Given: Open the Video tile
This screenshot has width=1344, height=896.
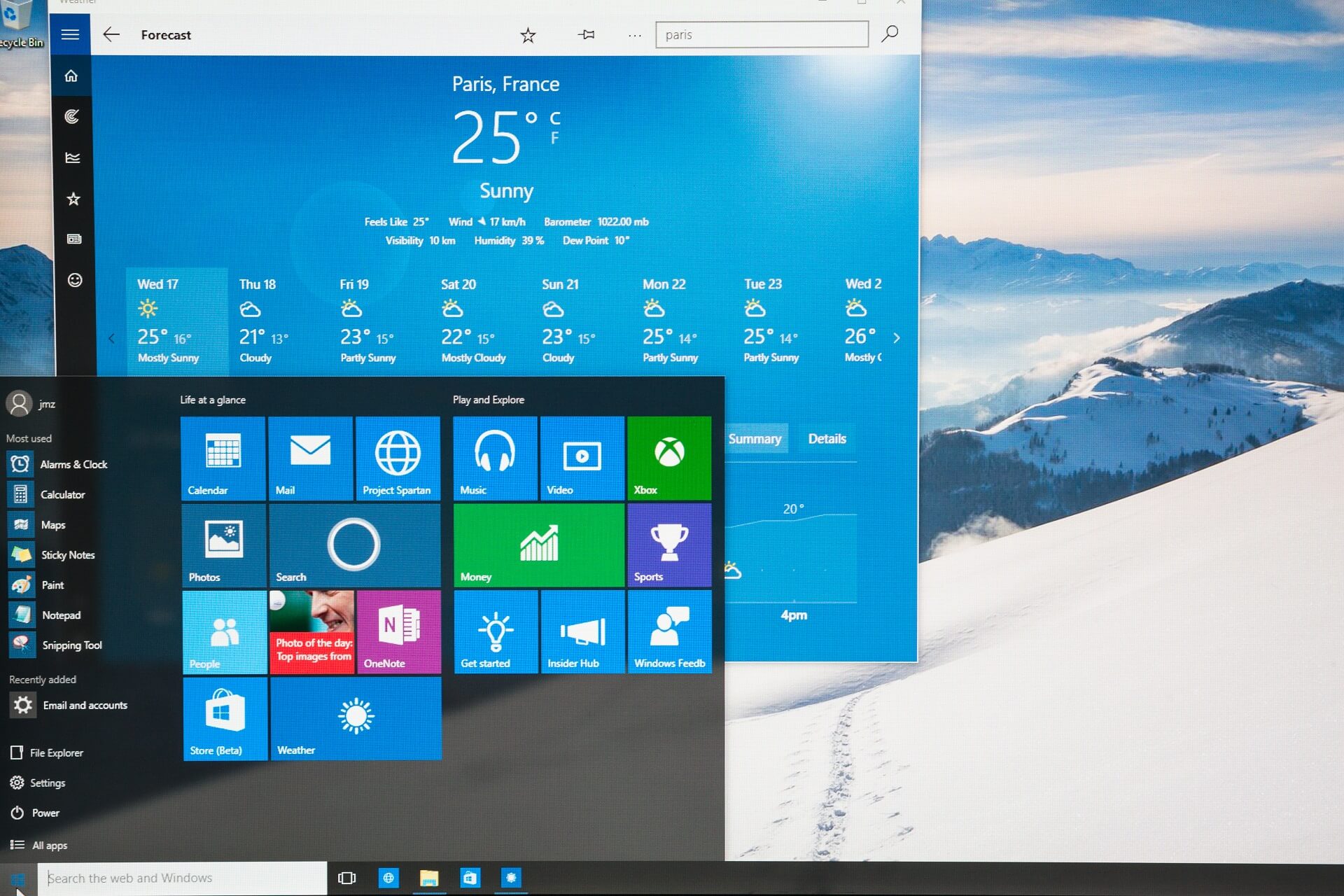Looking at the screenshot, I should (x=582, y=458).
